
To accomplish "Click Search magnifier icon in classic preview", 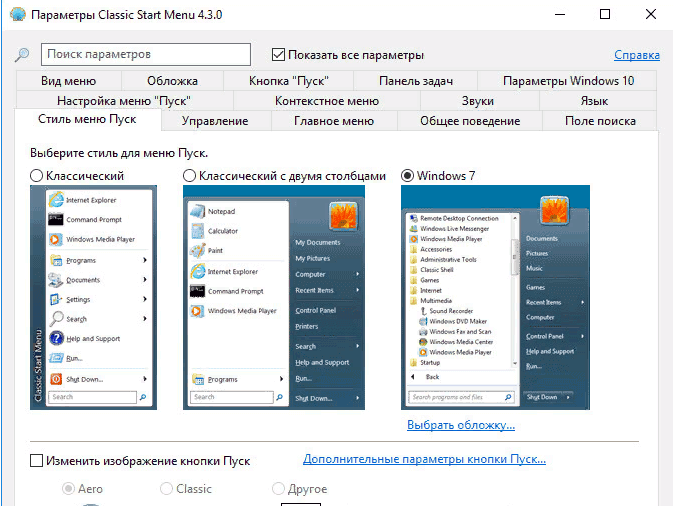I will pos(56,319).
